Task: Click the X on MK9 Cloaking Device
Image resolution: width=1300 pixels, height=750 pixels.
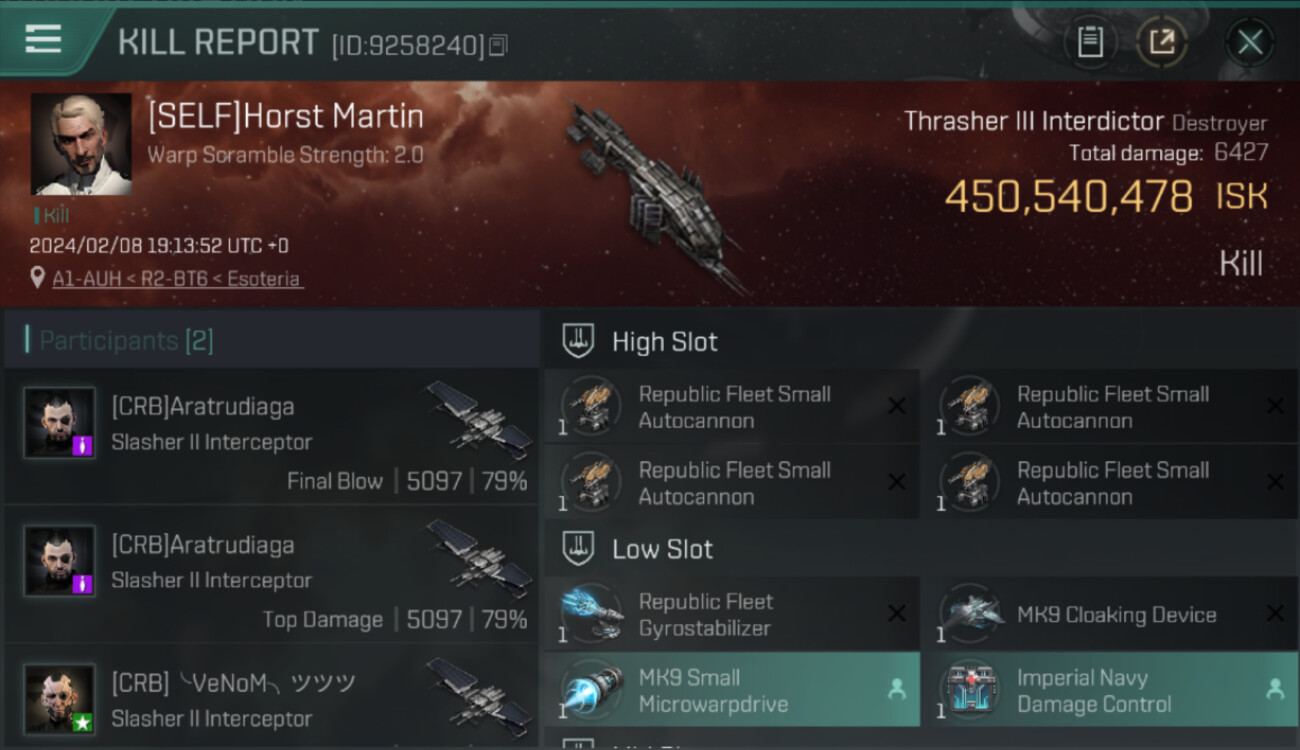Action: point(1275,613)
